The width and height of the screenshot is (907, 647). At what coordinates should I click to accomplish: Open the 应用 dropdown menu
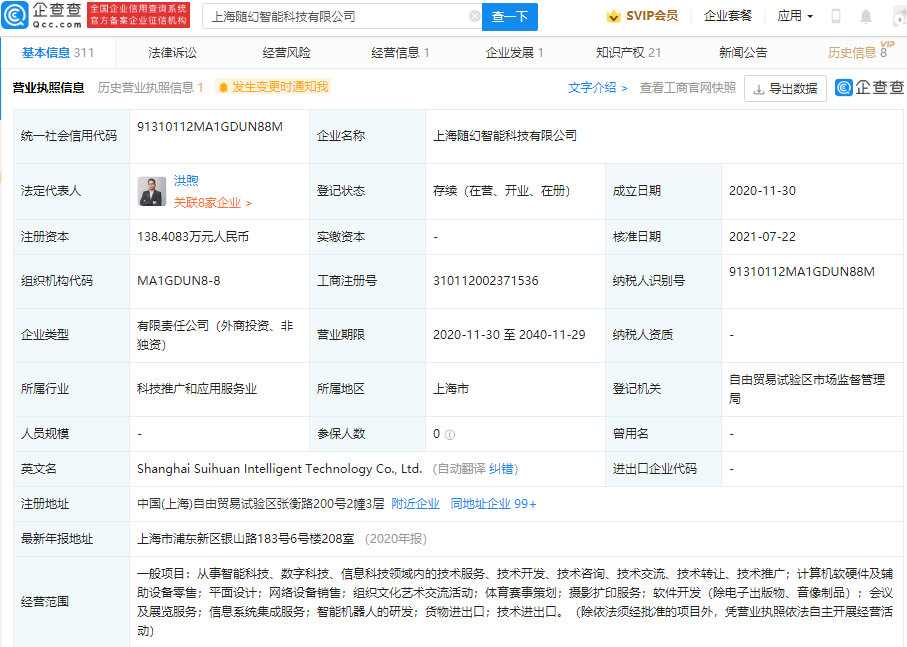(x=792, y=16)
